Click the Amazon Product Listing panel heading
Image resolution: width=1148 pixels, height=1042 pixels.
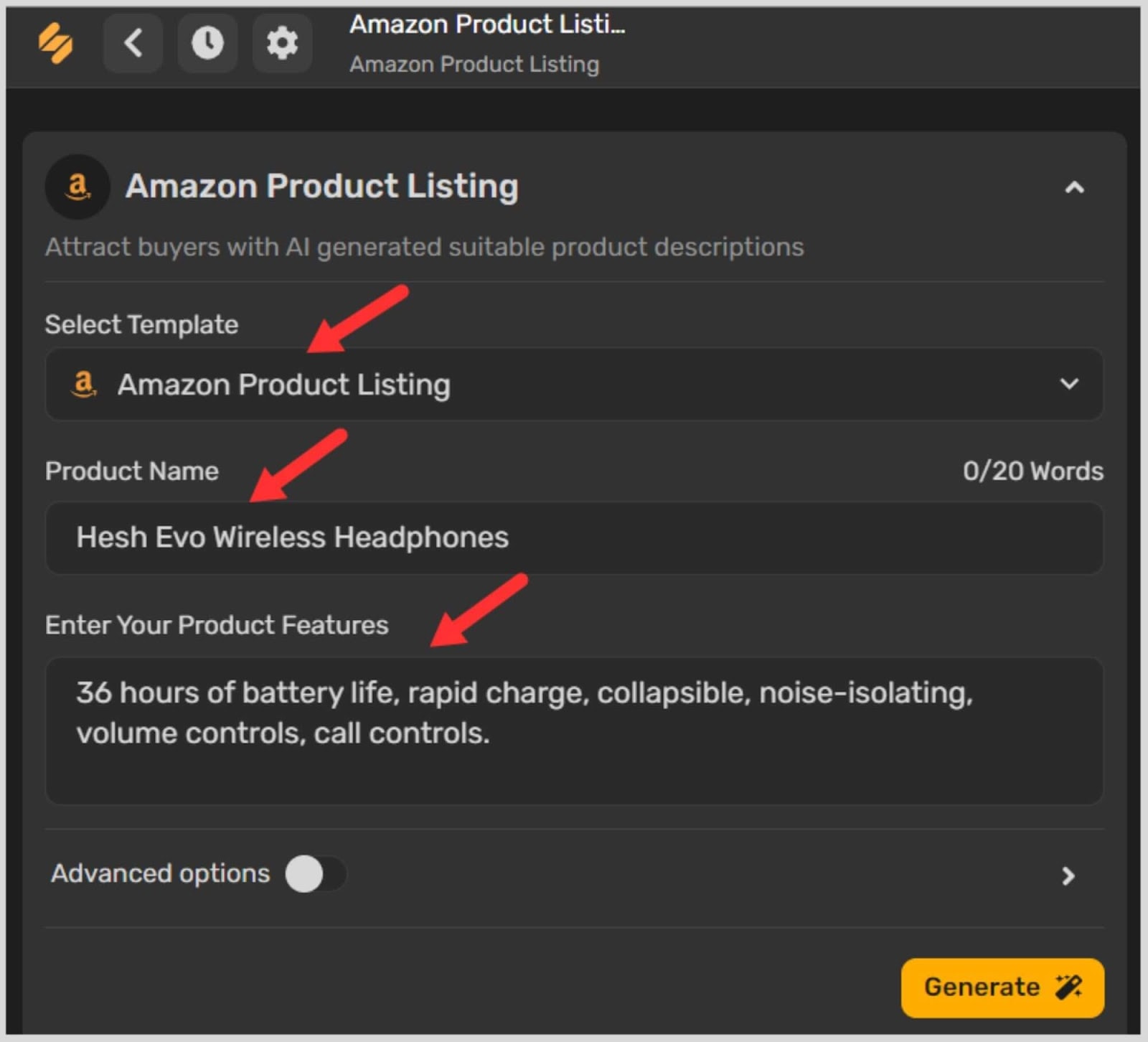(321, 187)
